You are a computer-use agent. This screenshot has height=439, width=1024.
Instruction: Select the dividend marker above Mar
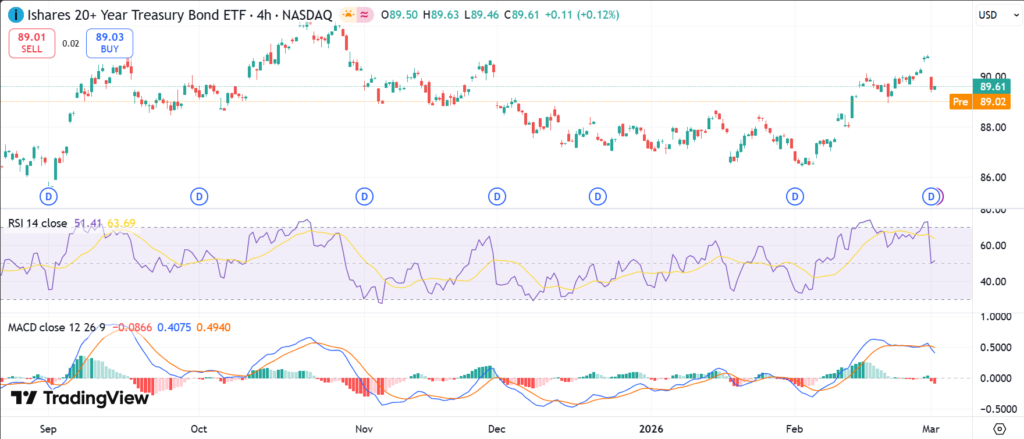coord(930,195)
